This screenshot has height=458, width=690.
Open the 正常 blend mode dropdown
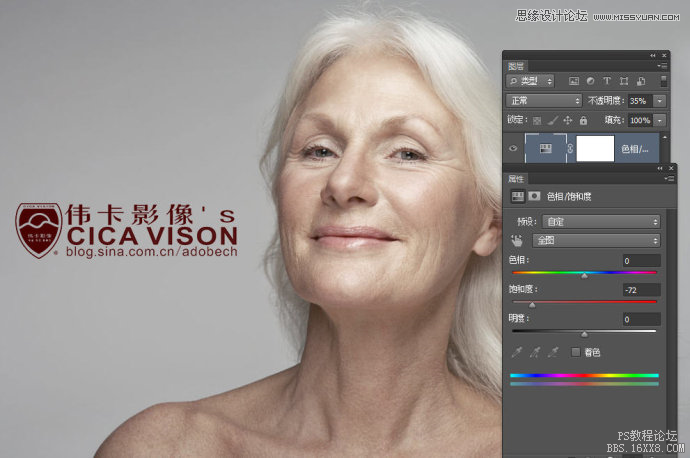pos(544,101)
